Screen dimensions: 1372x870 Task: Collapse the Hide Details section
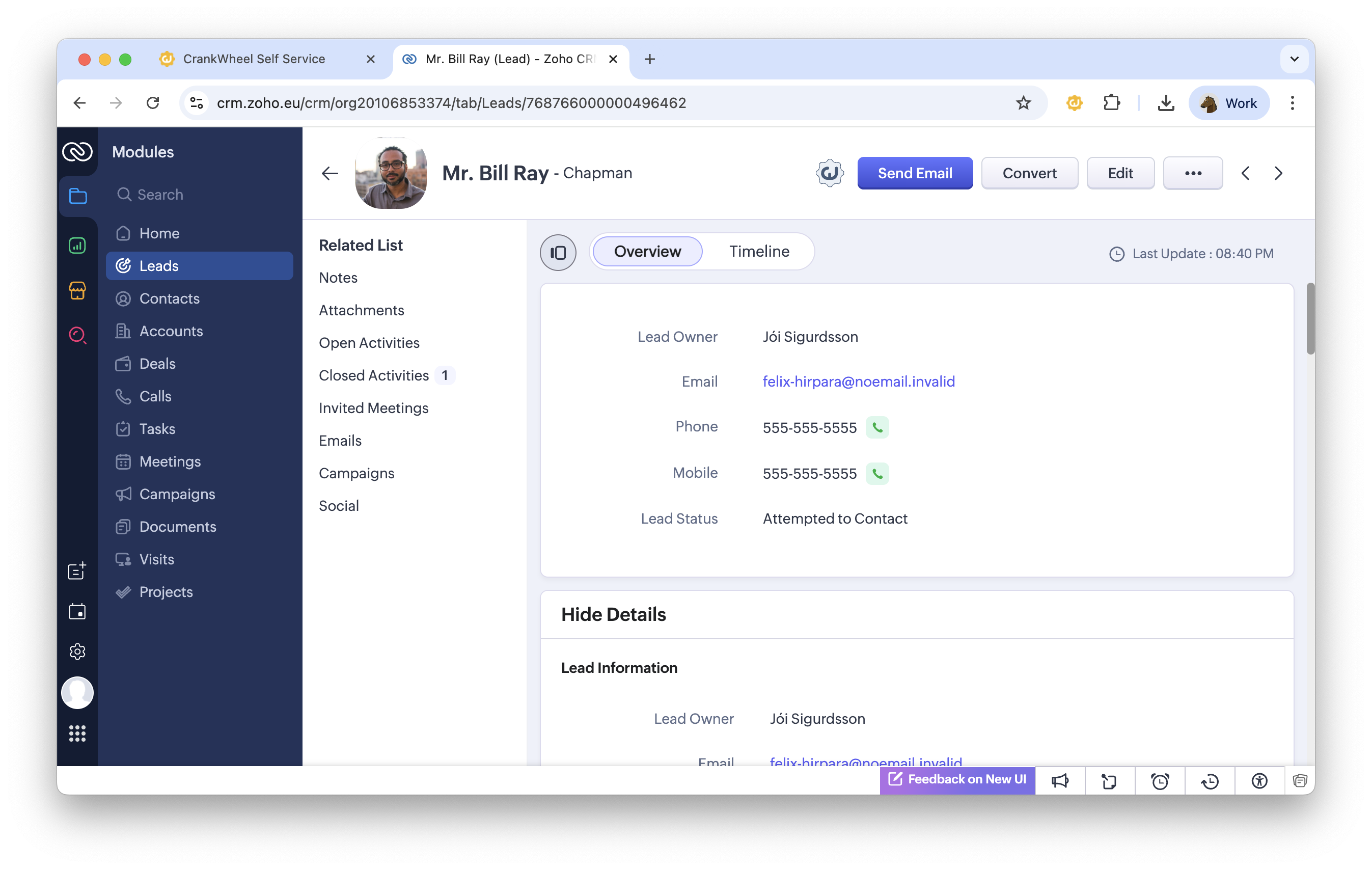coord(613,614)
